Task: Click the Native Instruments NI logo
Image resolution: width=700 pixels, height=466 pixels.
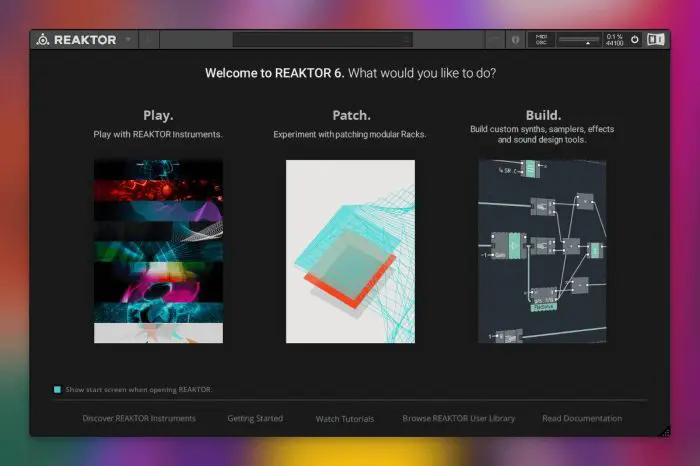Action: [x=655, y=40]
